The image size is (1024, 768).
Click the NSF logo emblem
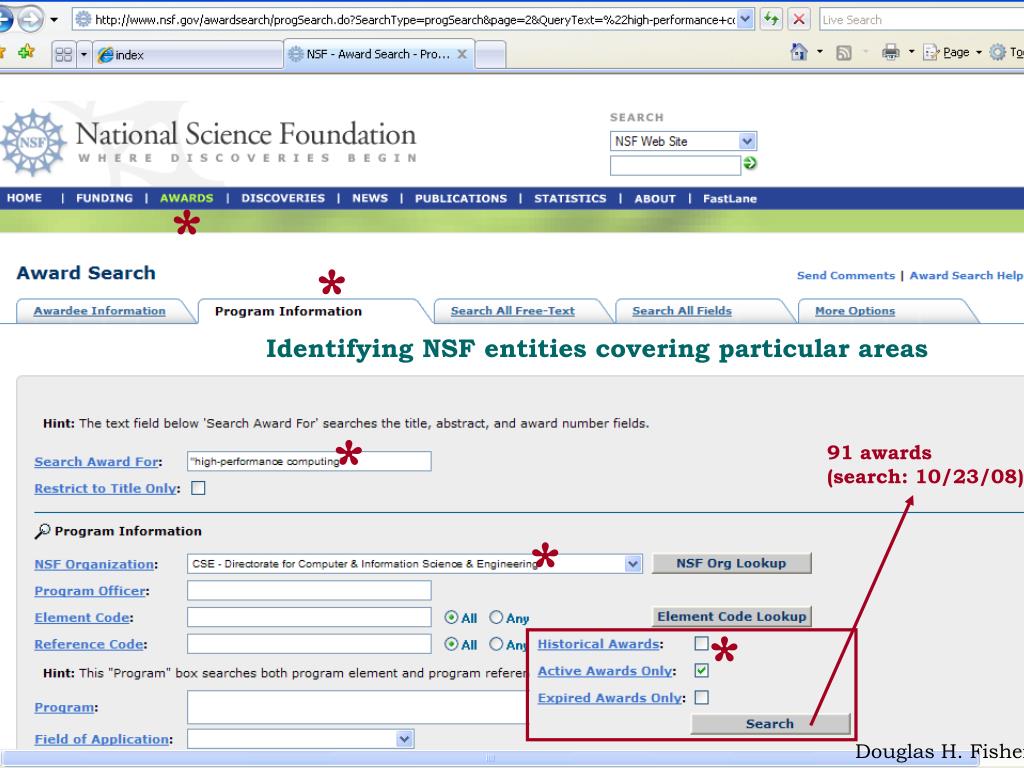click(x=33, y=142)
